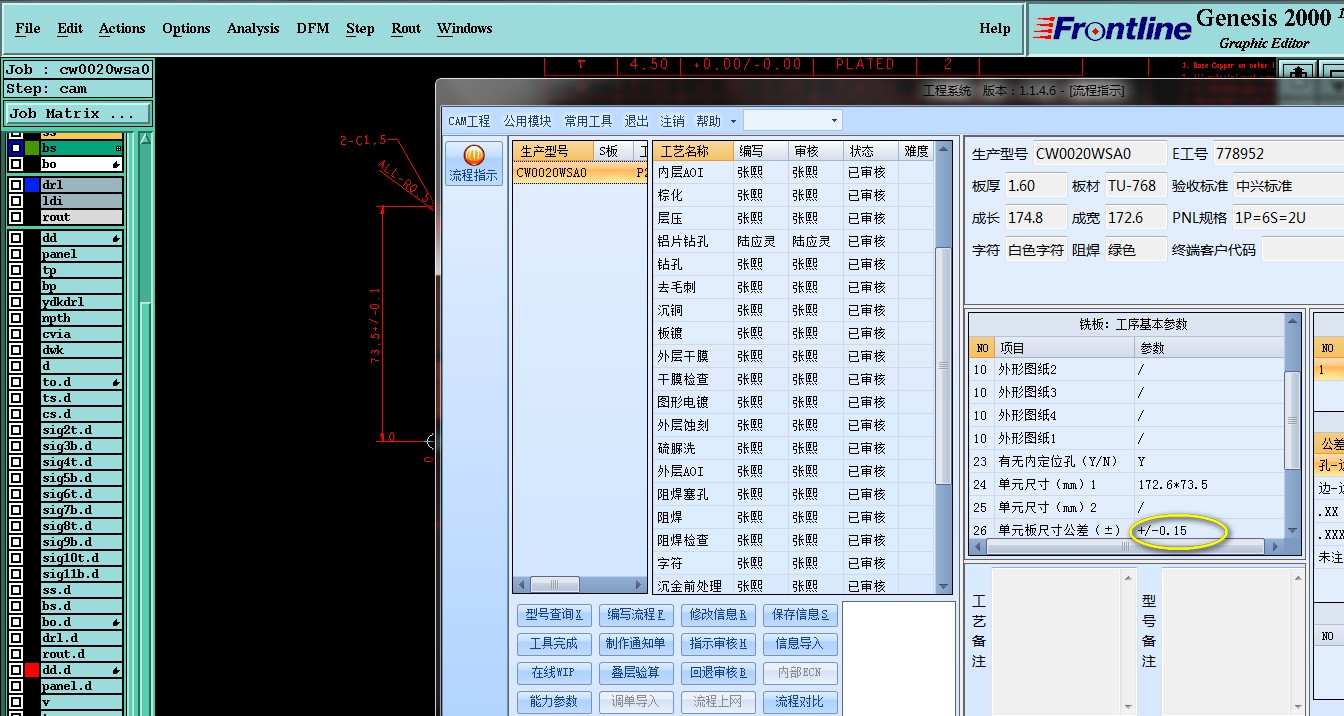This screenshot has width=1344, height=716.
Task: Toggle the checkbox for layer rout
Action: [x=16, y=217]
